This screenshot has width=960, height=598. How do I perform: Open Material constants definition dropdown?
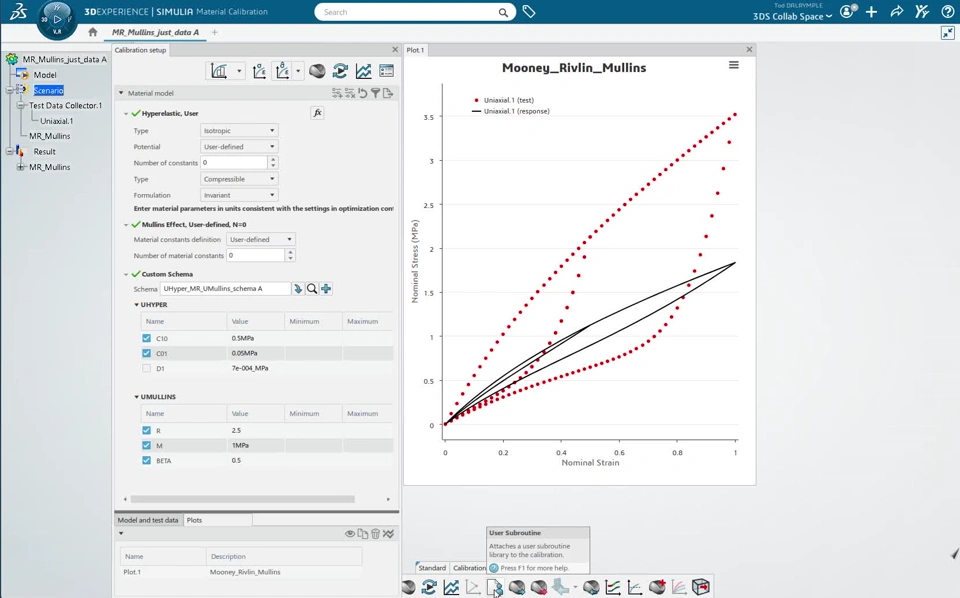(x=261, y=239)
